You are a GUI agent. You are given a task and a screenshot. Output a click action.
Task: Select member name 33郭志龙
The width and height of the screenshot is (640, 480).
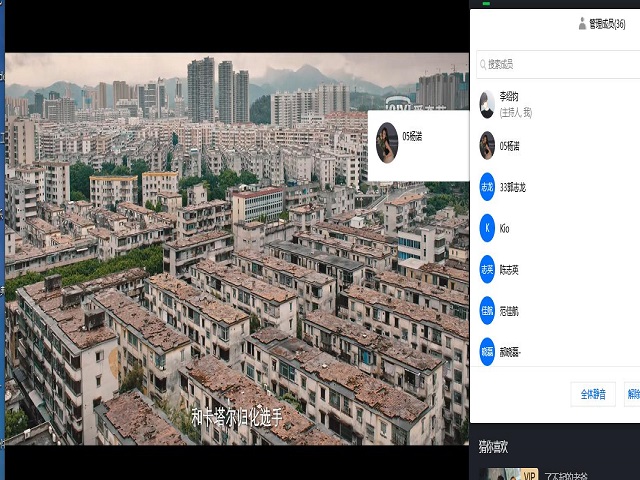click(513, 187)
